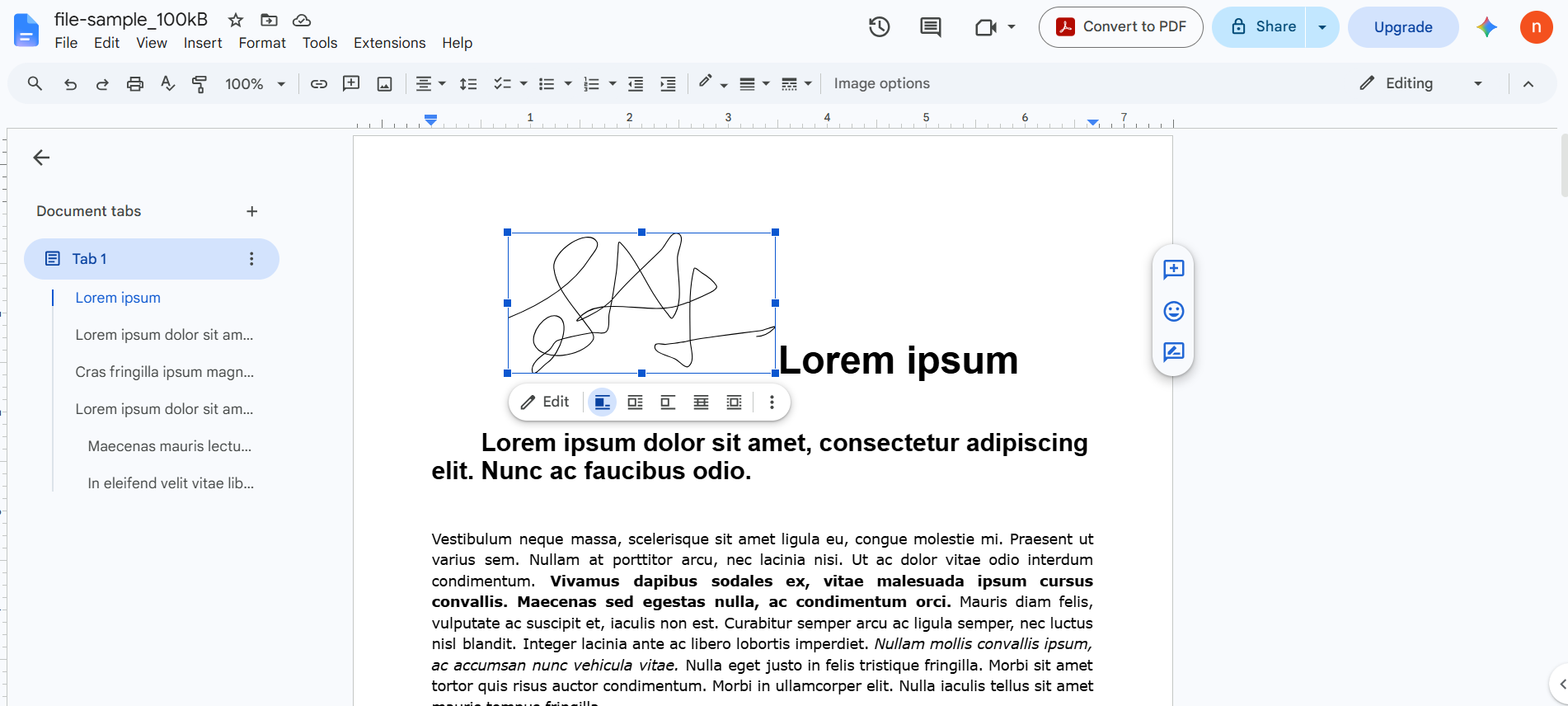Open the border dash dropdown
This screenshot has height=706, width=1568.
796,83
